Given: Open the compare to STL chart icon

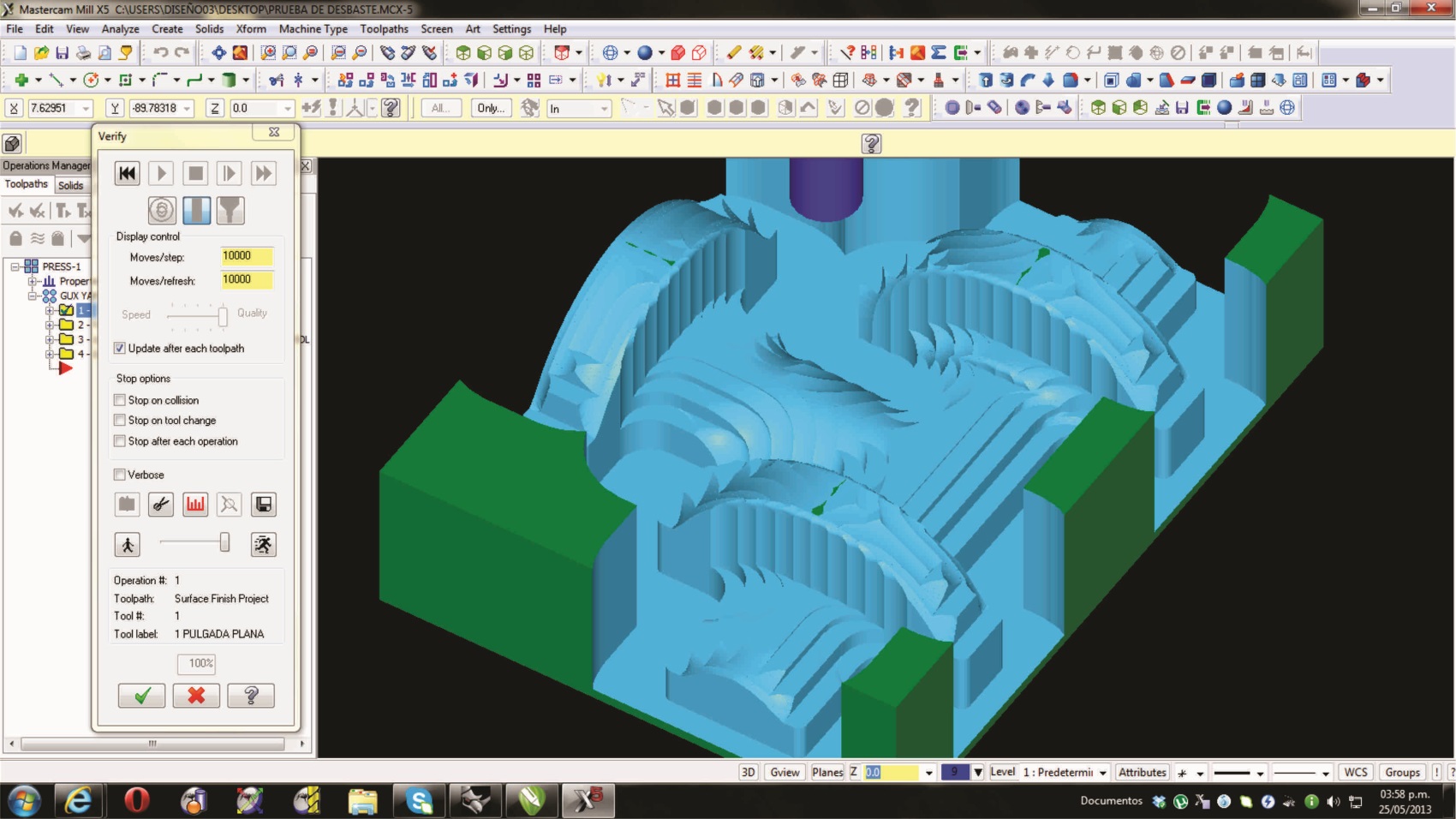Looking at the screenshot, I should point(195,505).
